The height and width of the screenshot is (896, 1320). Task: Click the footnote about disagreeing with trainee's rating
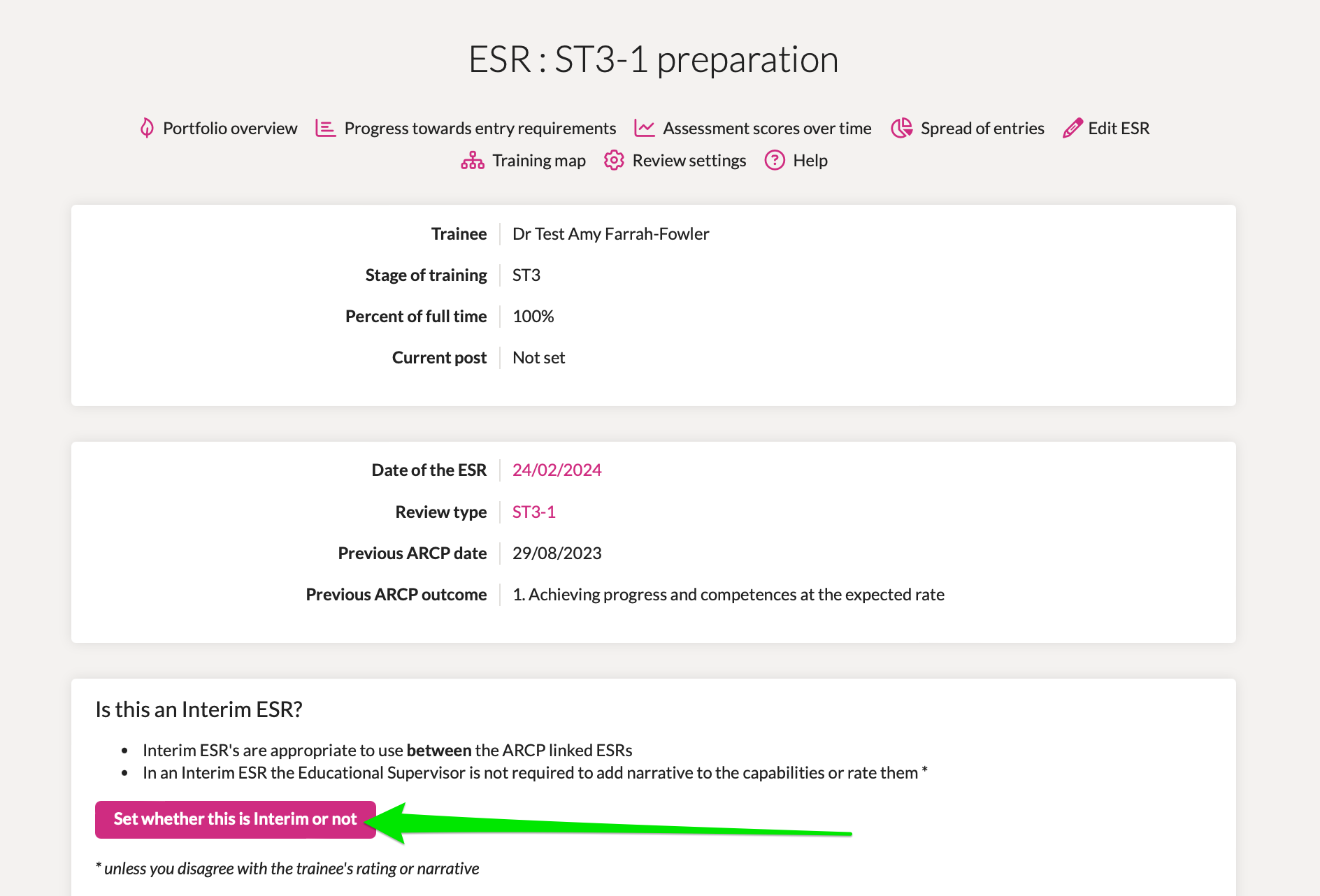pyautogui.click(x=287, y=868)
